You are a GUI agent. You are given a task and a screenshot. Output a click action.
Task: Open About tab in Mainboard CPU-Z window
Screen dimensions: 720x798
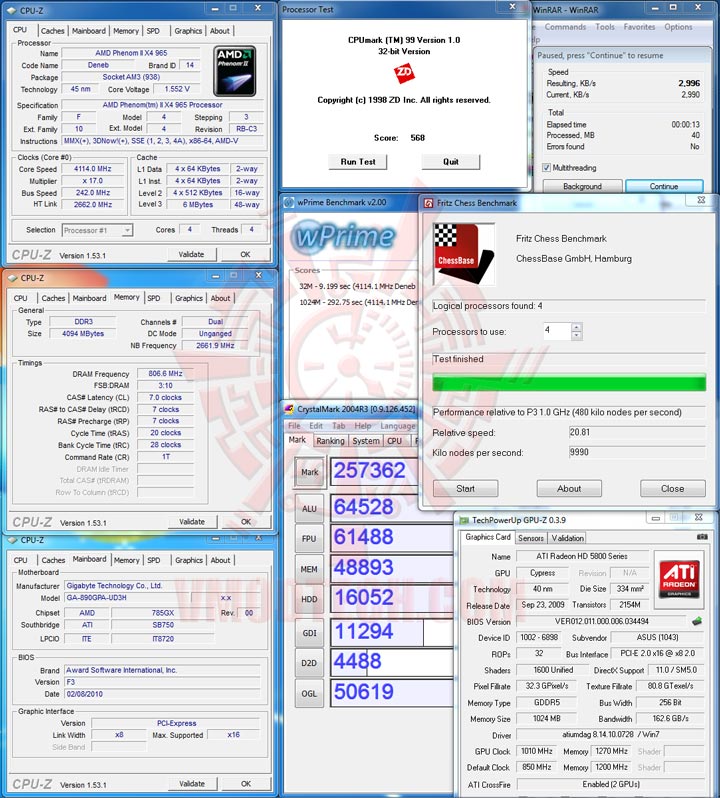pos(220,560)
